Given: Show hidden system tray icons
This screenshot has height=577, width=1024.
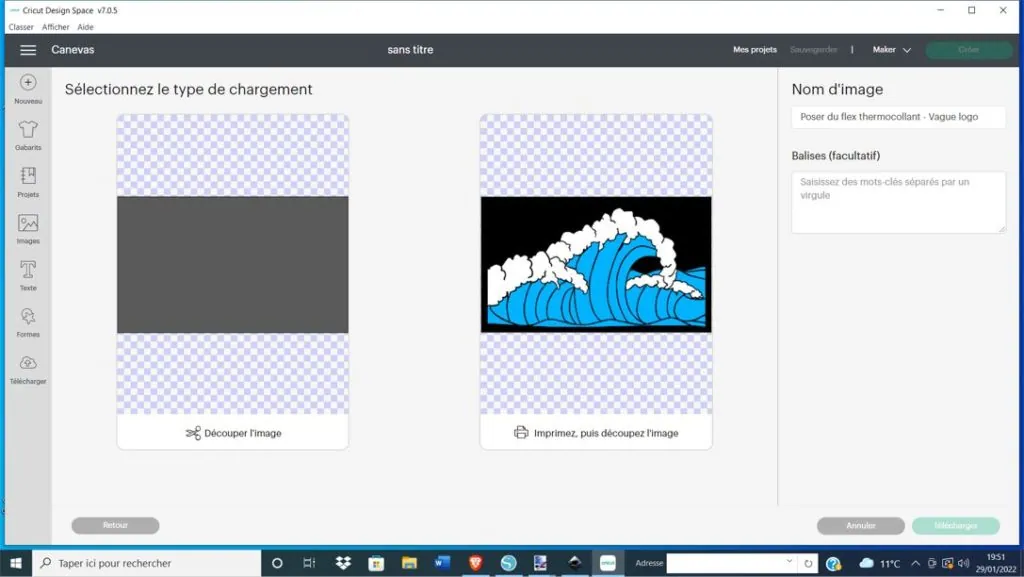Looking at the screenshot, I should 916,563.
